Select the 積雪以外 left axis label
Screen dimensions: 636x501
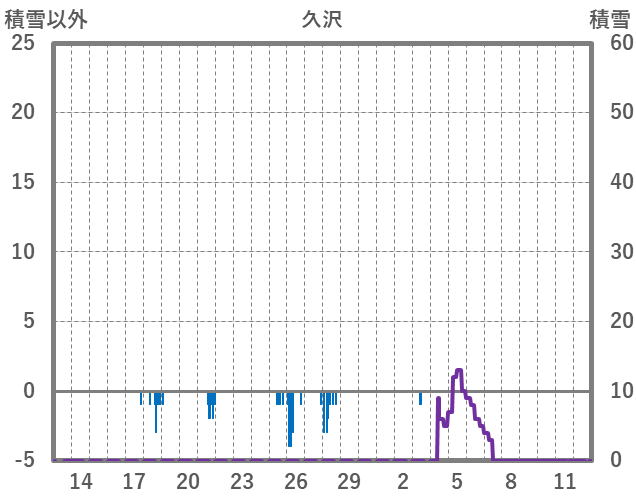coord(46,19)
